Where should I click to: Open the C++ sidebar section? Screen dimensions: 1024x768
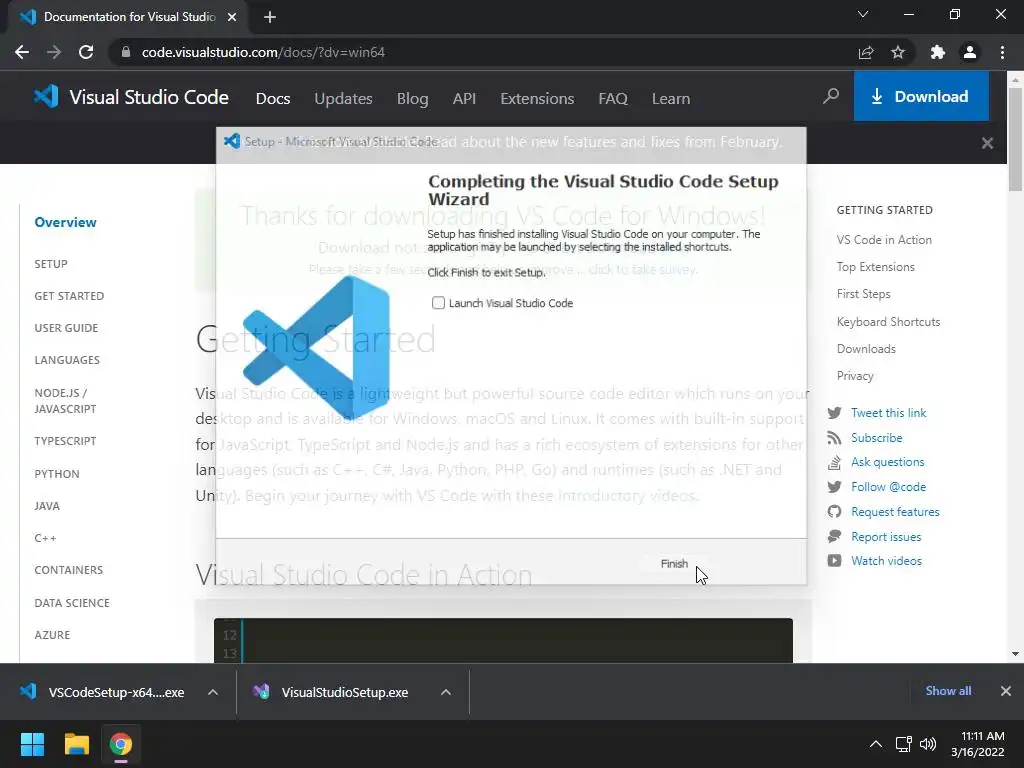pyautogui.click(x=45, y=538)
